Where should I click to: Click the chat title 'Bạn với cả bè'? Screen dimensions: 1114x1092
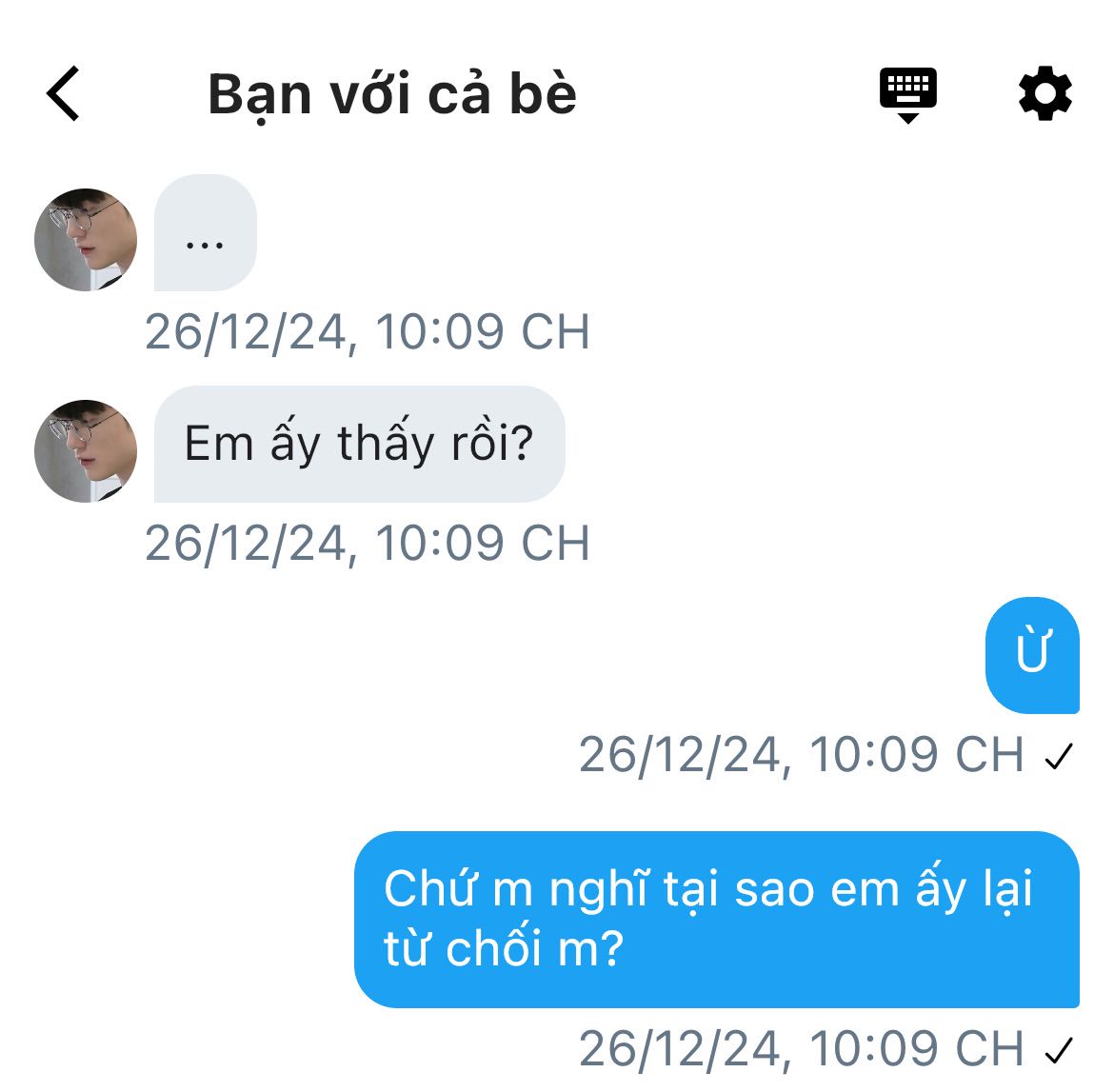coord(392,94)
